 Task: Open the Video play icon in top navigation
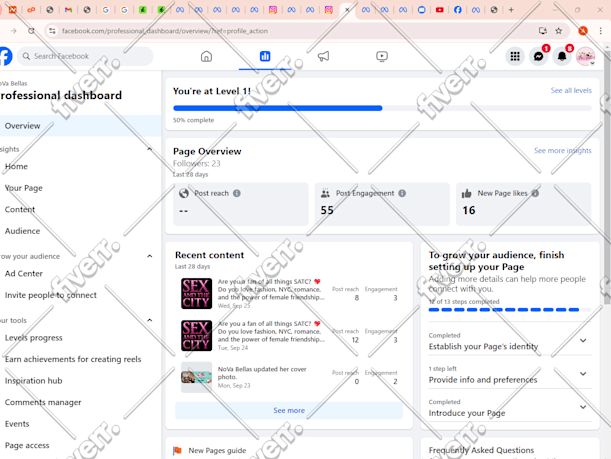[x=382, y=56]
